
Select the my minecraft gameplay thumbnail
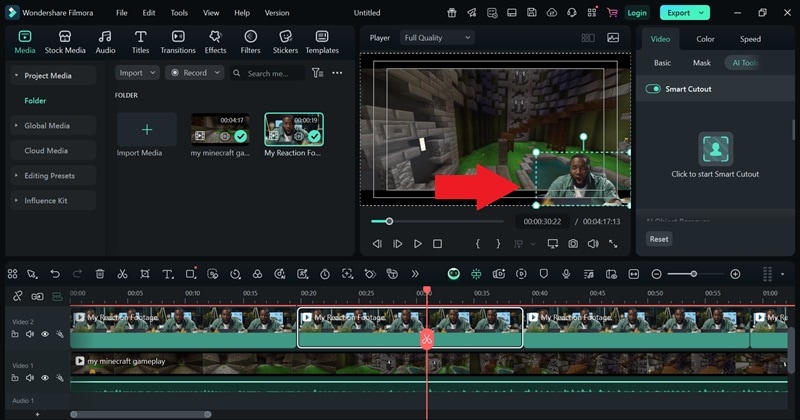tap(220, 130)
